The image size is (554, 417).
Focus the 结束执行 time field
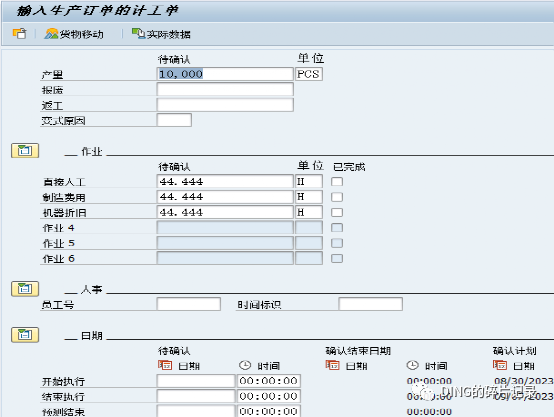click(x=269, y=396)
